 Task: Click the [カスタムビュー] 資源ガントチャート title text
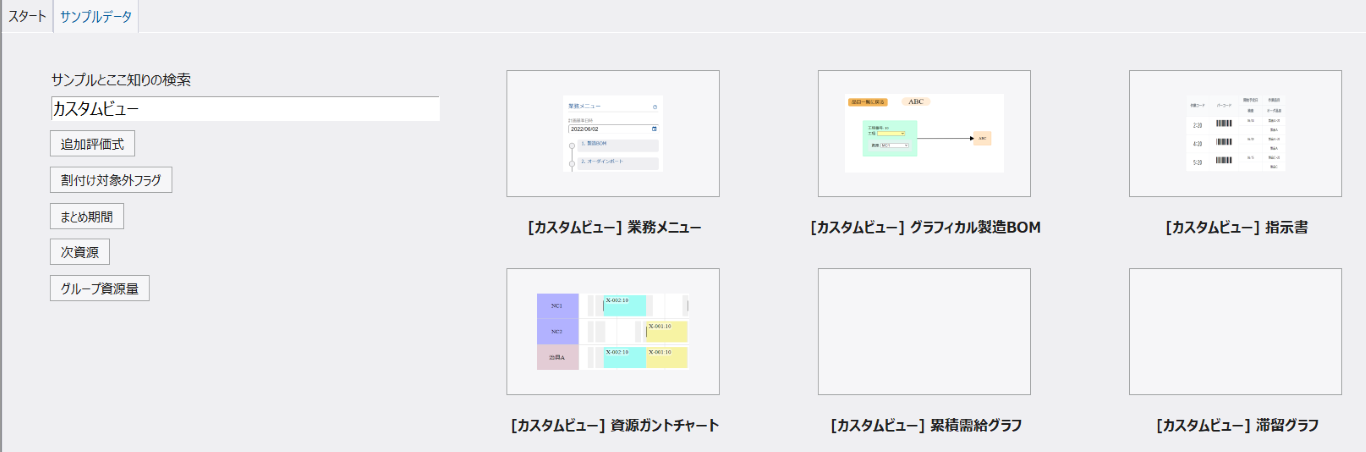point(614,425)
